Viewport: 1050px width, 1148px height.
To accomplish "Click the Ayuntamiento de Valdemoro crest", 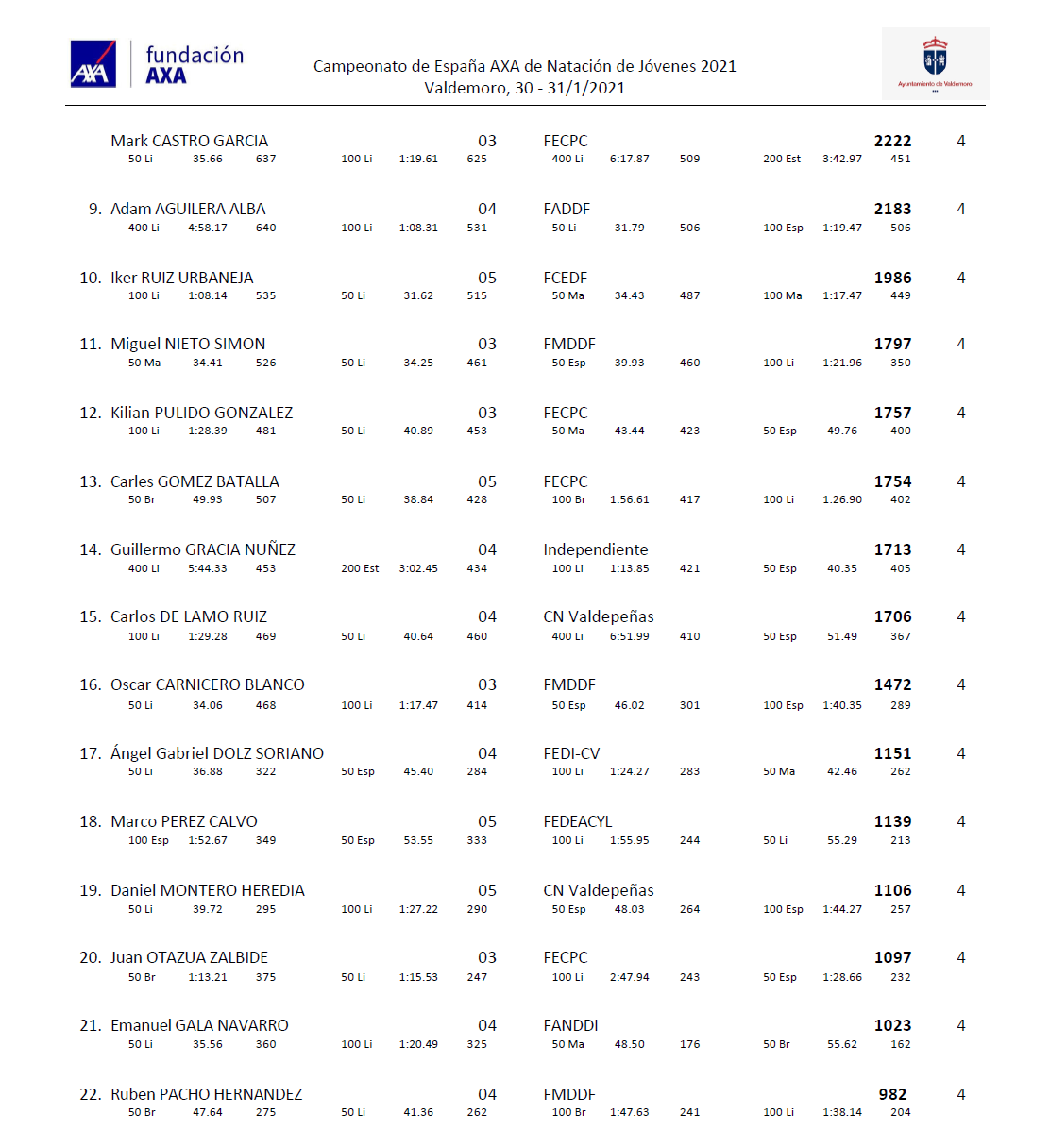I will (935, 59).
